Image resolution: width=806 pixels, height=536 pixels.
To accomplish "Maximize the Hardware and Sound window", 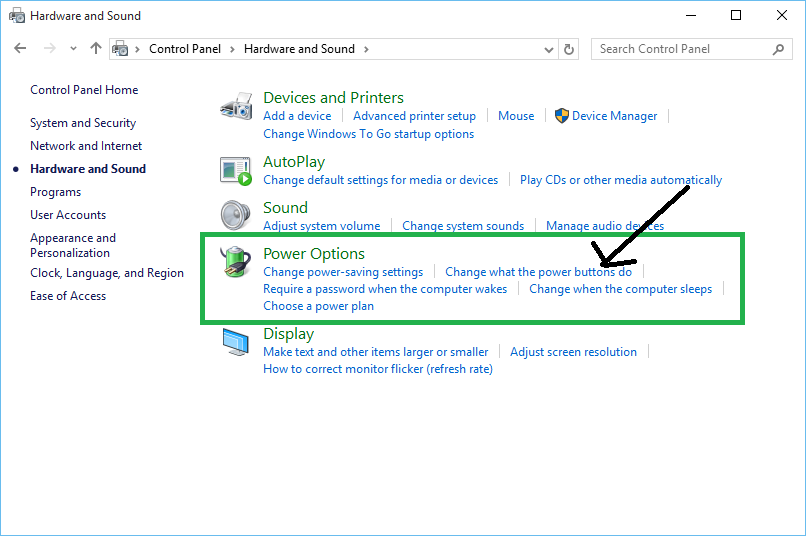I will tap(736, 15).
